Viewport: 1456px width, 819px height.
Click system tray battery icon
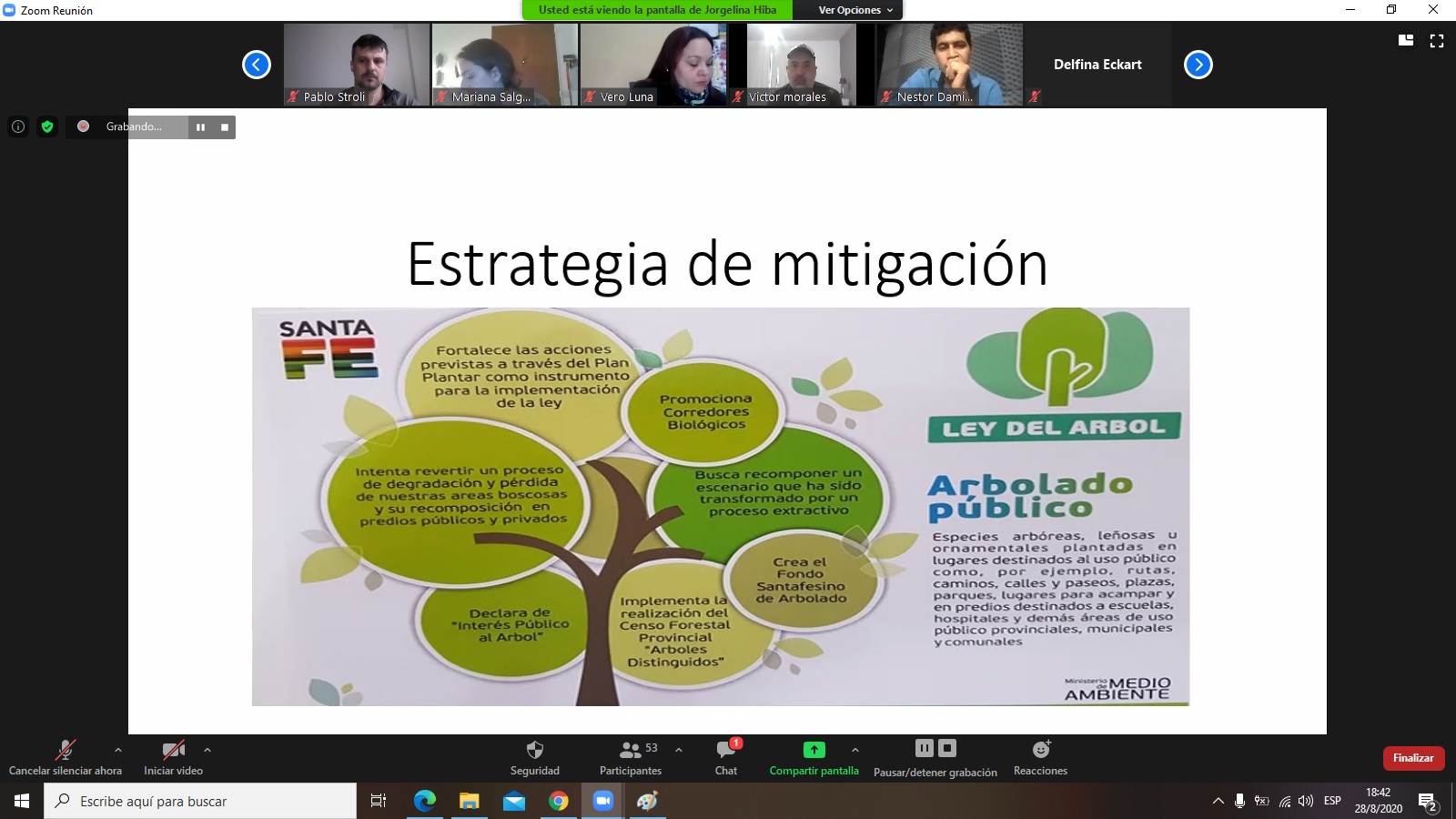click(x=1262, y=801)
